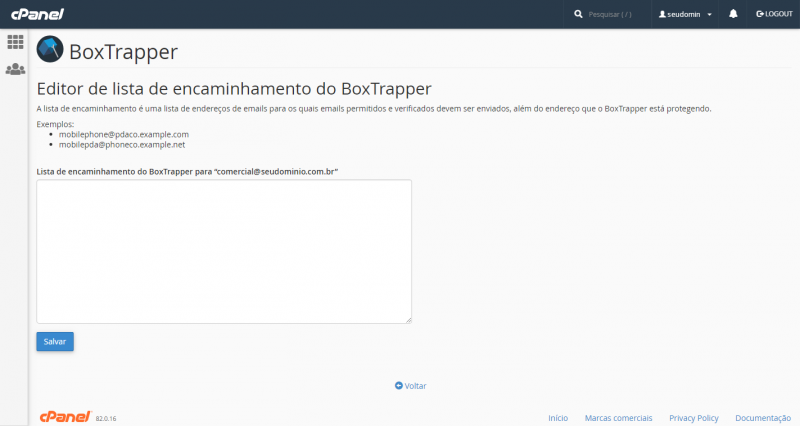Open notifications bell icon

pos(733,14)
